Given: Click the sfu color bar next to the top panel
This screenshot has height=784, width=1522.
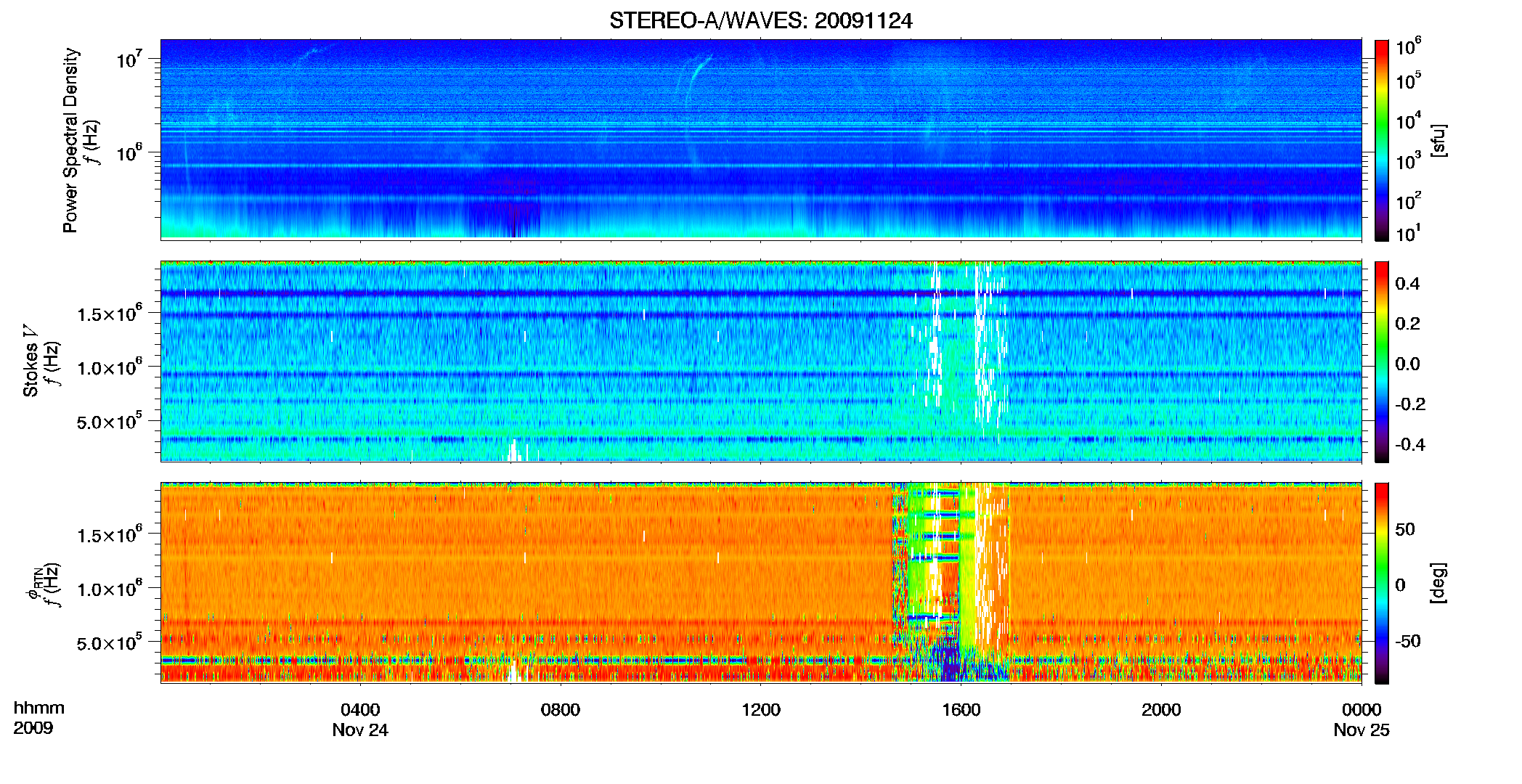Looking at the screenshot, I should pos(1382,140).
